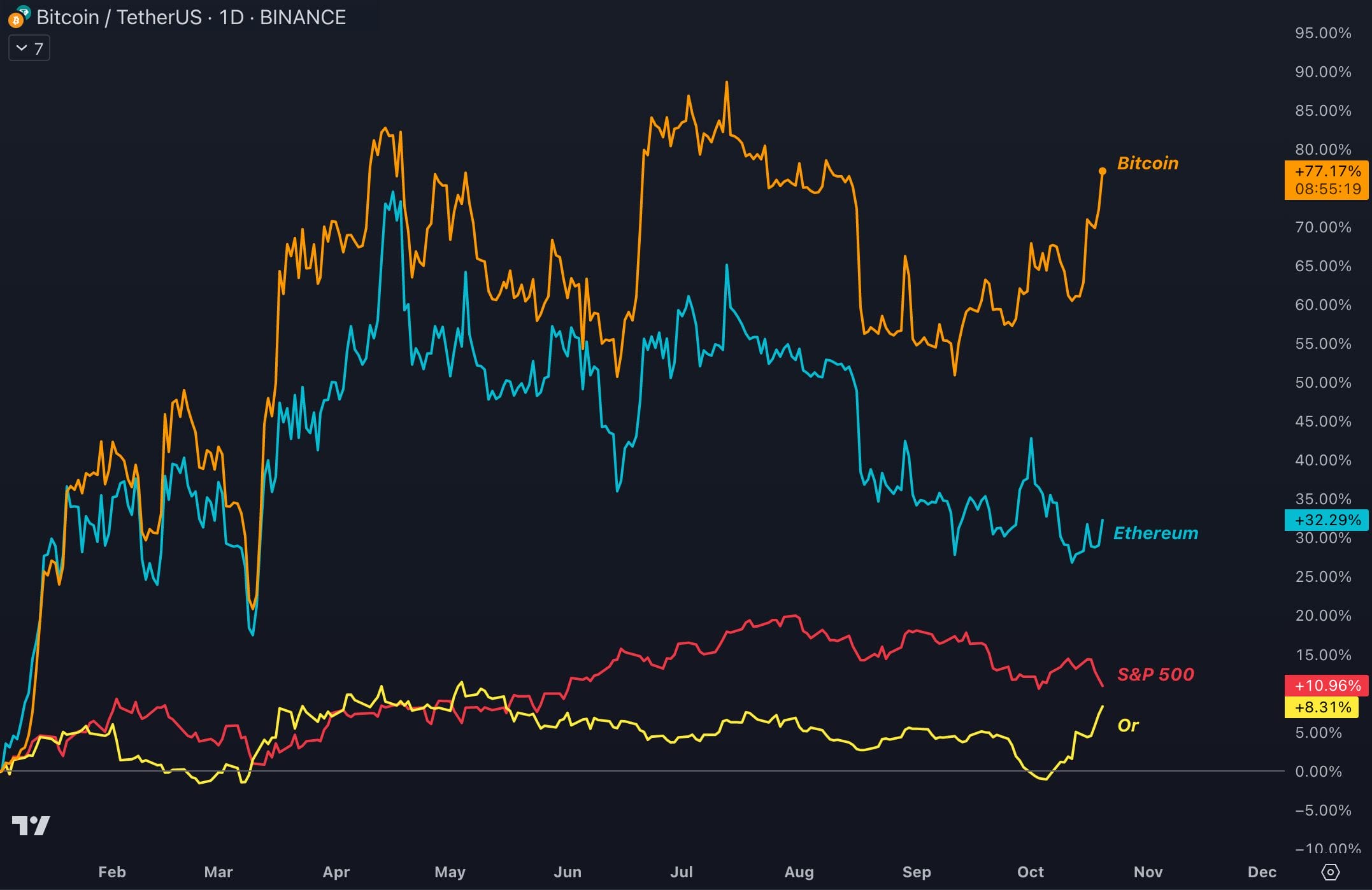The image size is (1372, 890).
Task: Click the Bitcoin / TetherUS symbol title
Action: click(x=191, y=17)
